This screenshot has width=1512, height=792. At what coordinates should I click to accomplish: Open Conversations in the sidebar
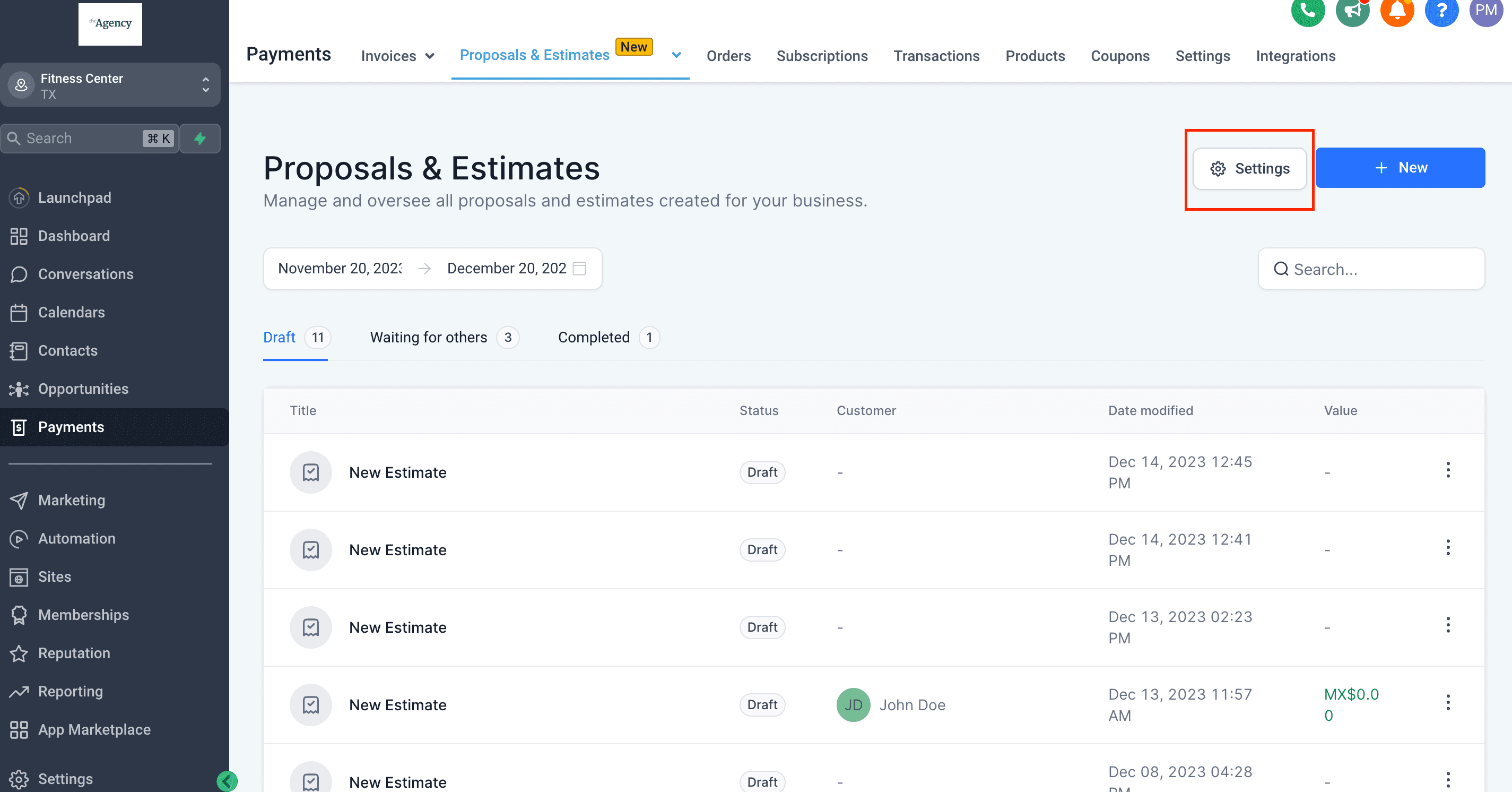tap(86, 274)
